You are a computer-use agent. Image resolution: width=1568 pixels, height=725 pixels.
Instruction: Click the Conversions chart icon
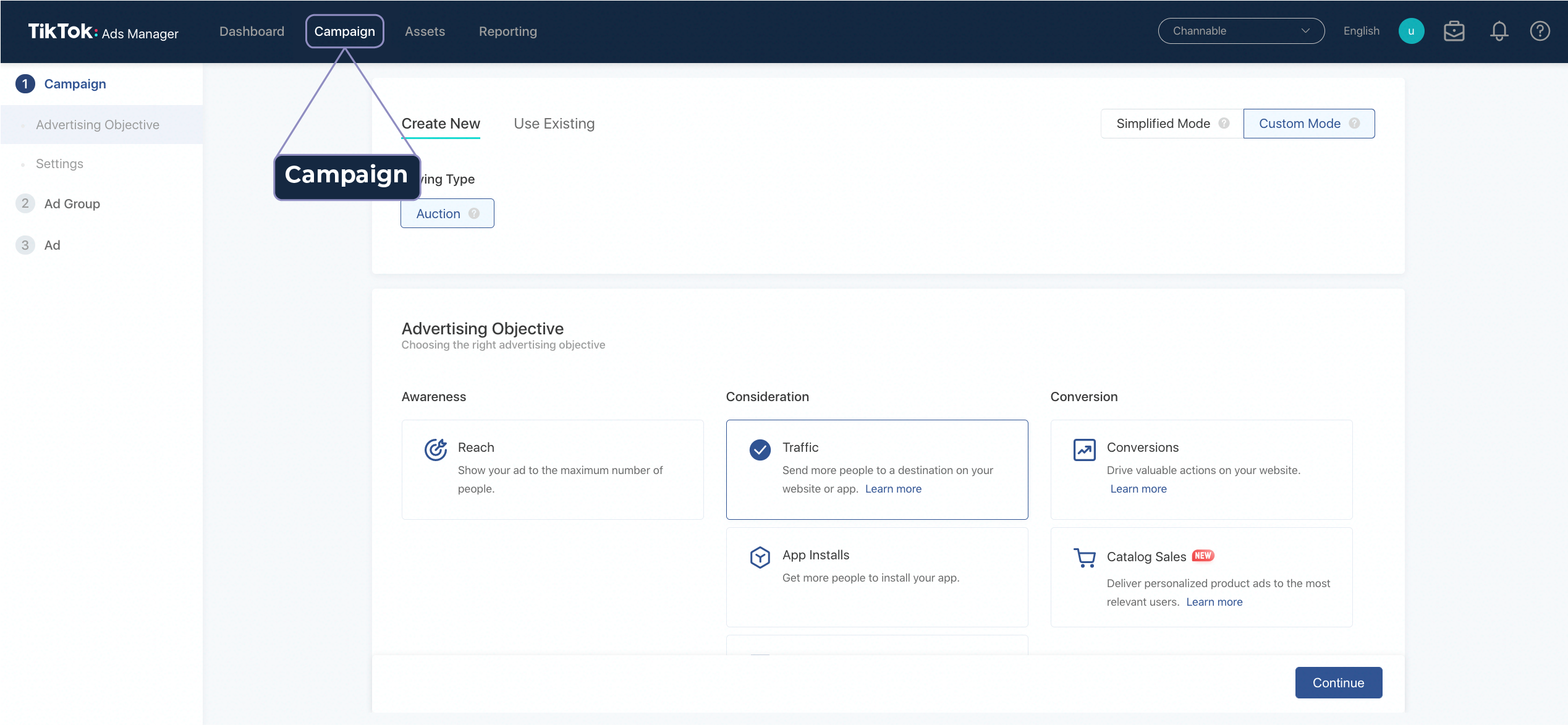1085,449
